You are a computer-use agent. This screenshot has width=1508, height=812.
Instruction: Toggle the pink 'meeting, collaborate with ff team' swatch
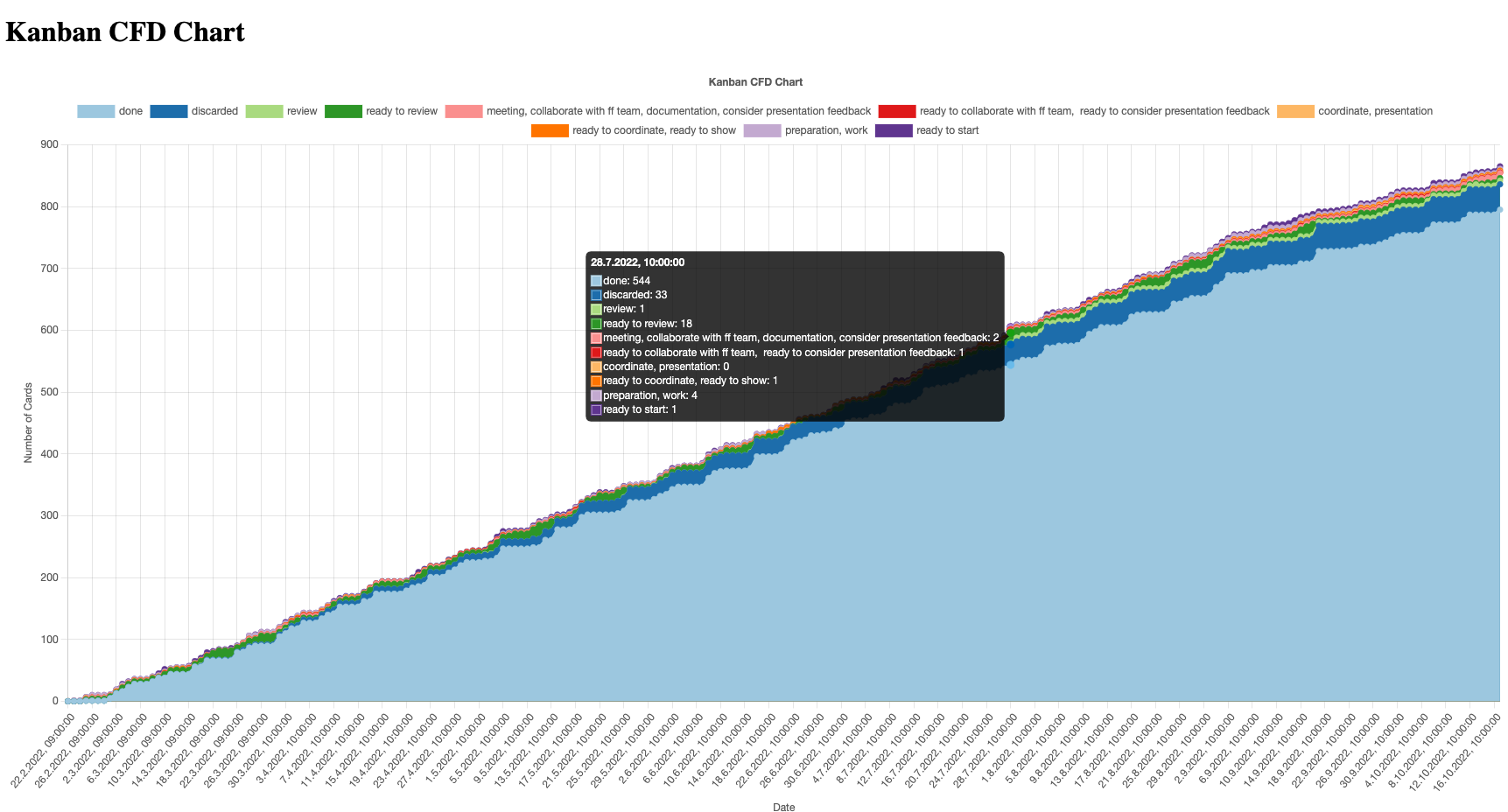pyautogui.click(x=464, y=111)
